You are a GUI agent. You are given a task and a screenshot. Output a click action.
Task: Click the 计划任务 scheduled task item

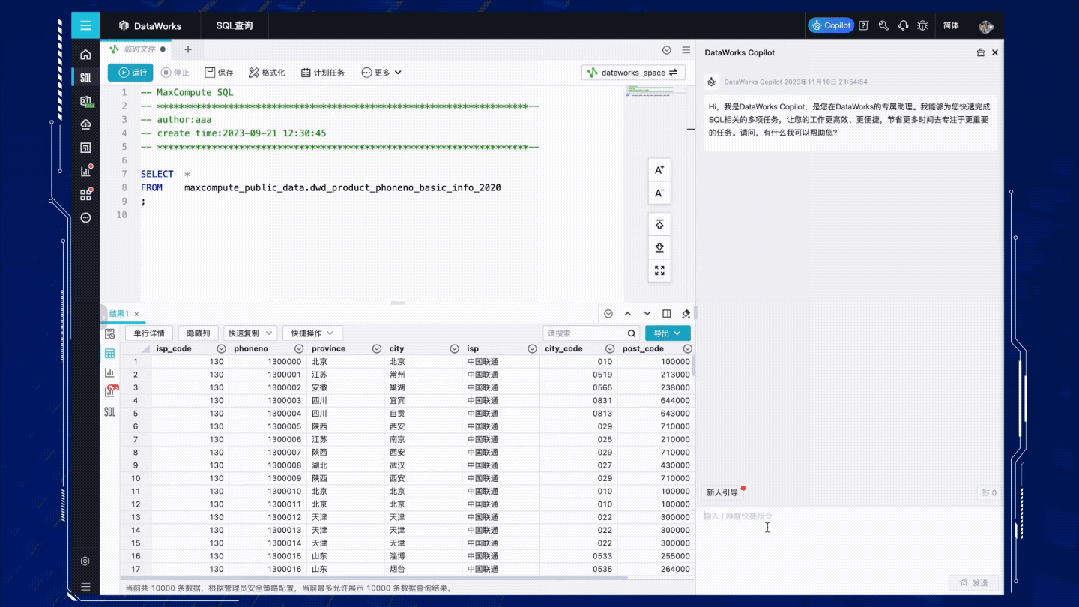pos(323,72)
